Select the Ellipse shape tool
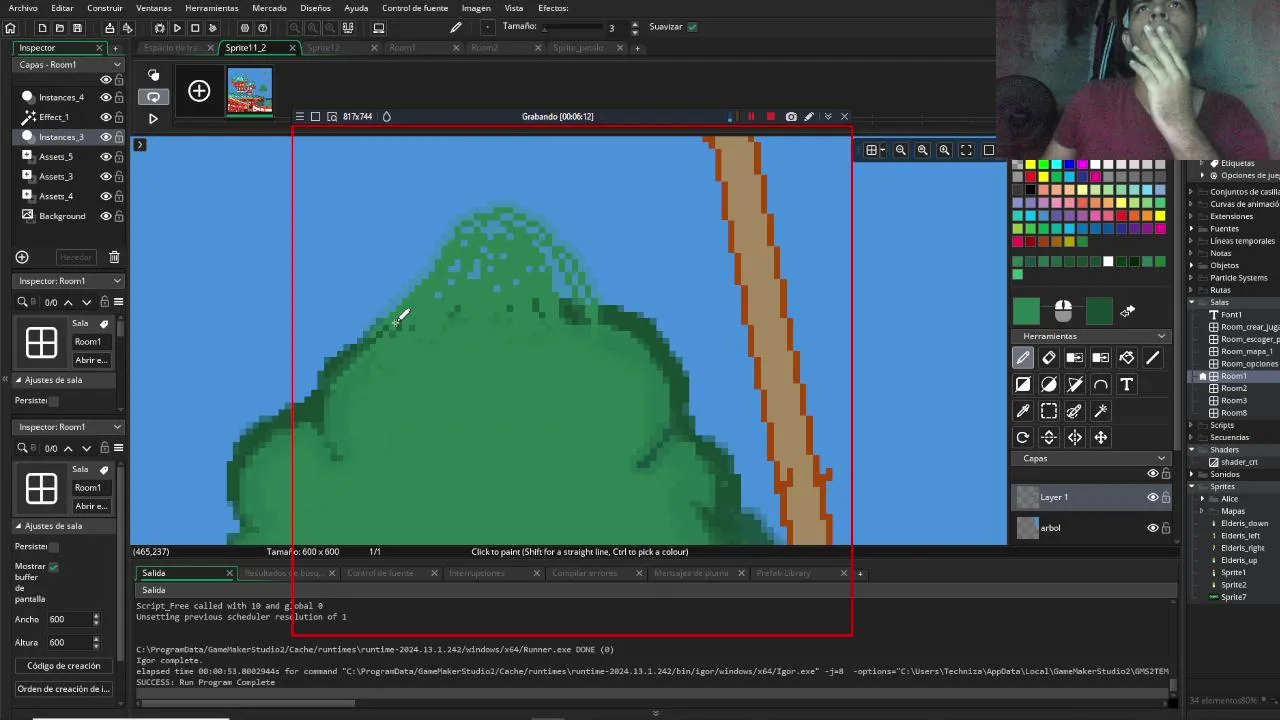 point(1049,384)
